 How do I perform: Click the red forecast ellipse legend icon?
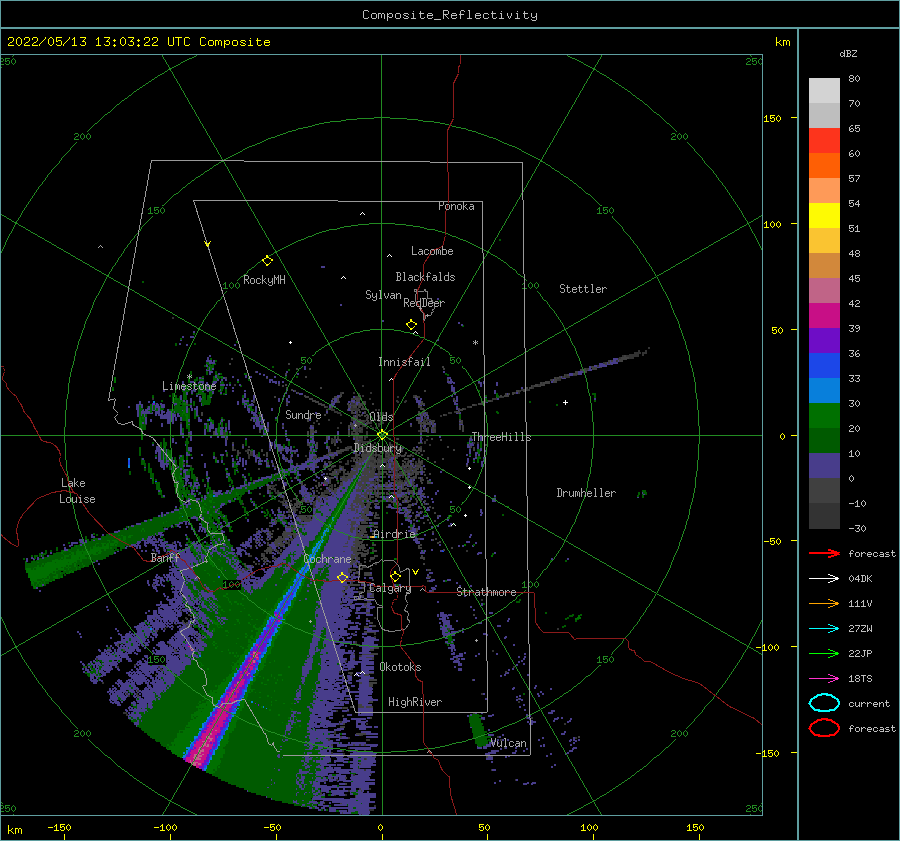tap(824, 728)
